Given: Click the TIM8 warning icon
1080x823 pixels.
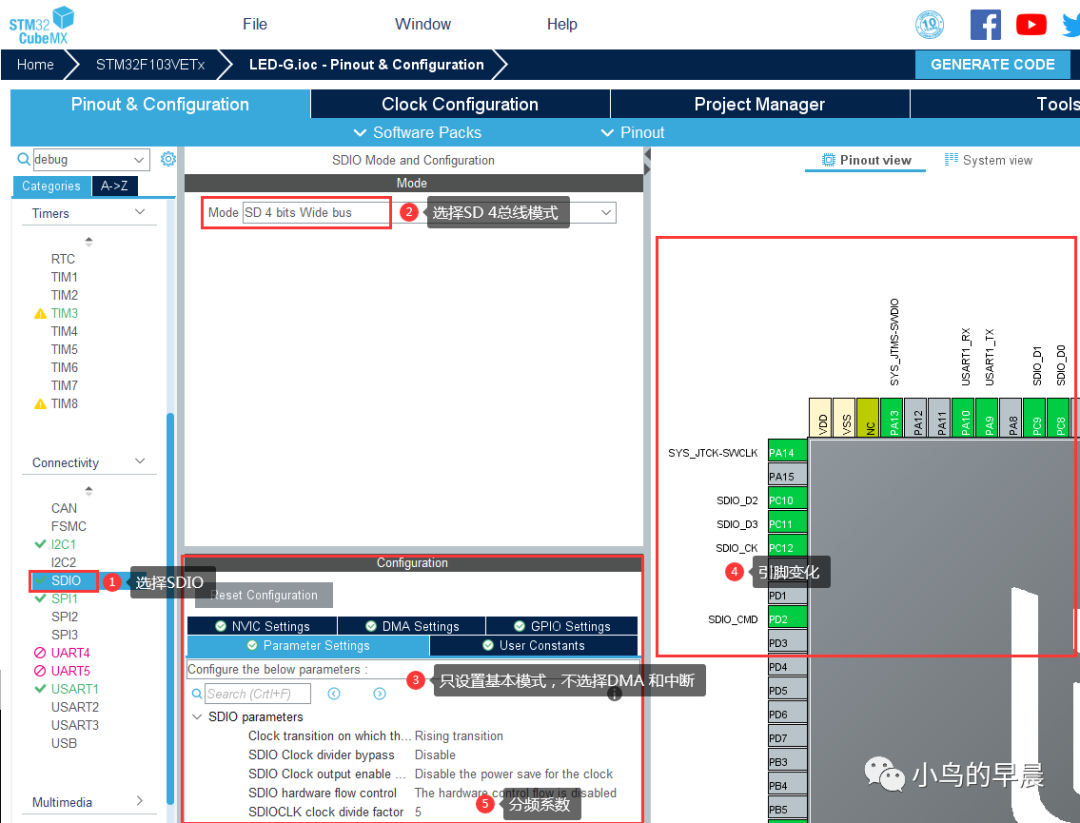Looking at the screenshot, I should (x=40, y=404).
